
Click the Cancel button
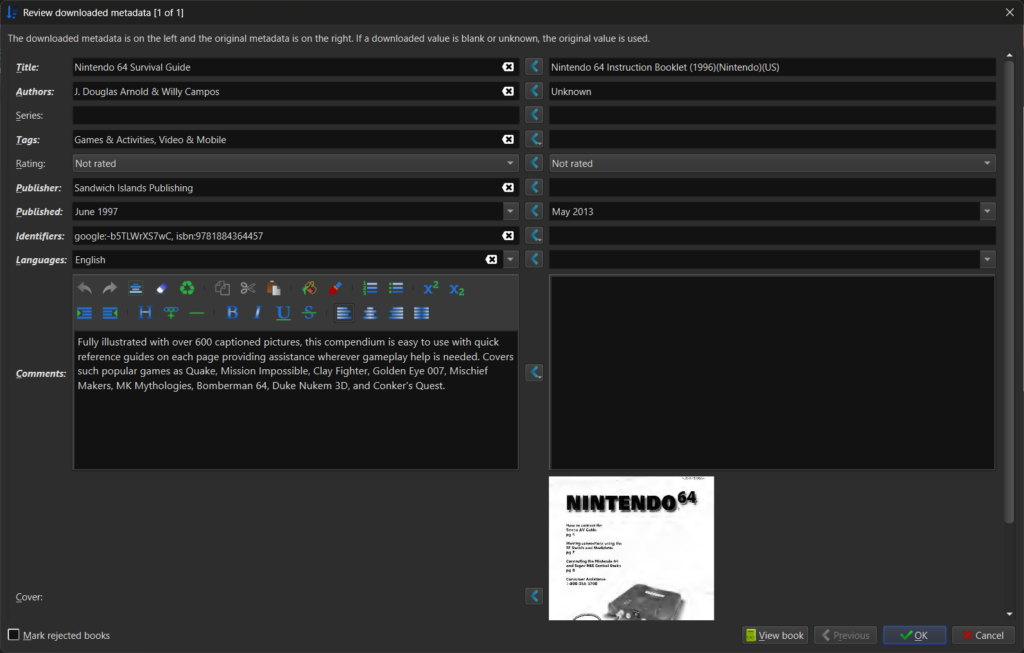click(x=983, y=635)
